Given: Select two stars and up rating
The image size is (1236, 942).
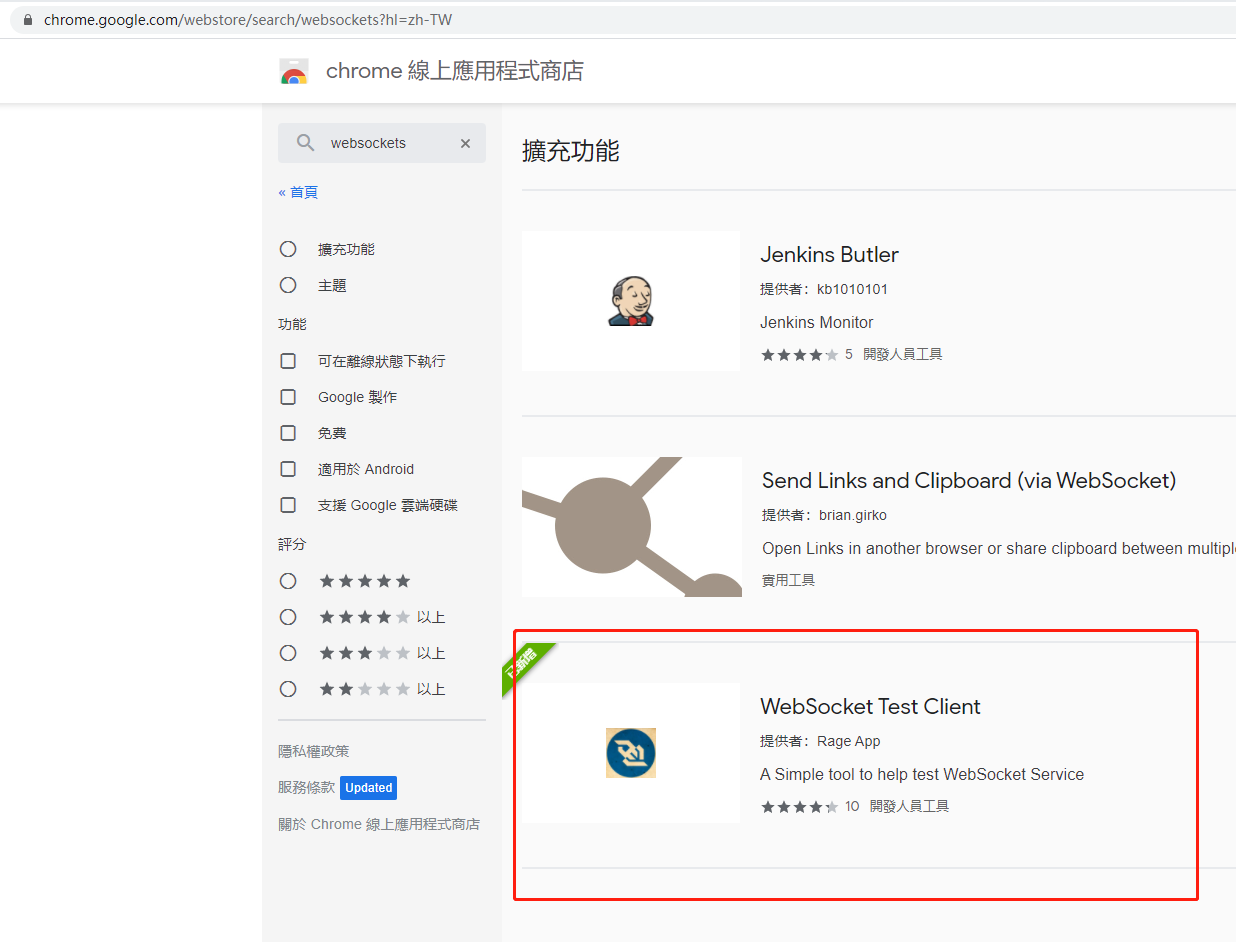Looking at the screenshot, I should point(288,689).
